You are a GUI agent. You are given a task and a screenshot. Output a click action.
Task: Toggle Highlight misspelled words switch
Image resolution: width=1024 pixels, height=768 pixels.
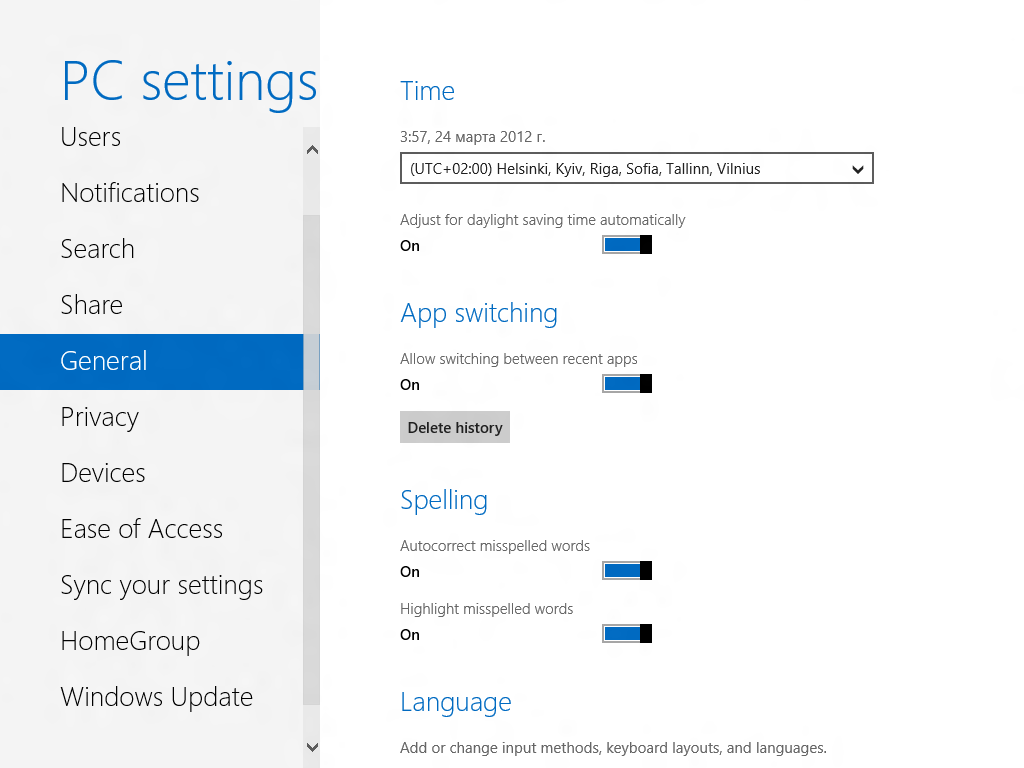pyautogui.click(x=627, y=633)
